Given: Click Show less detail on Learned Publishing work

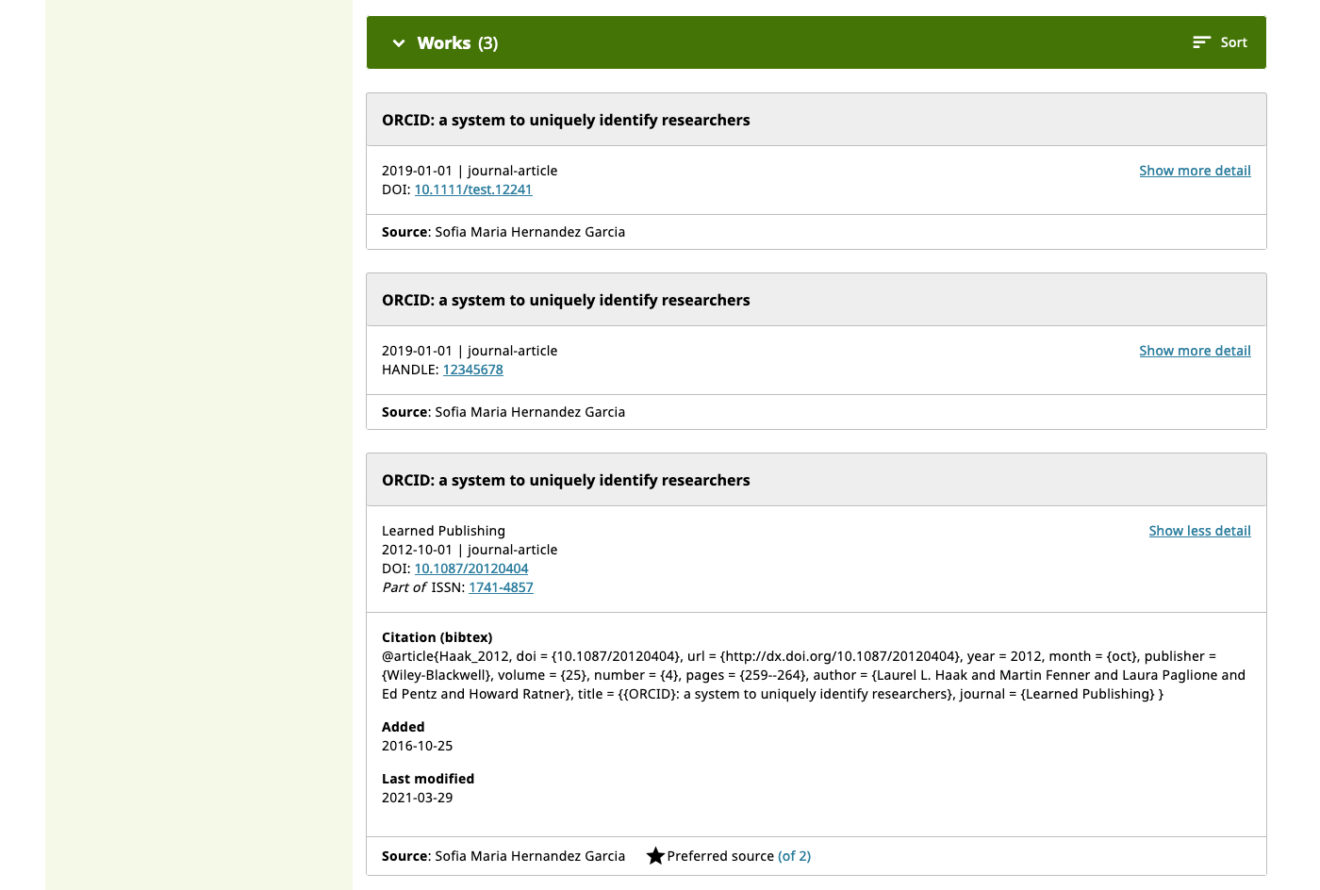Looking at the screenshot, I should pos(1199,531).
